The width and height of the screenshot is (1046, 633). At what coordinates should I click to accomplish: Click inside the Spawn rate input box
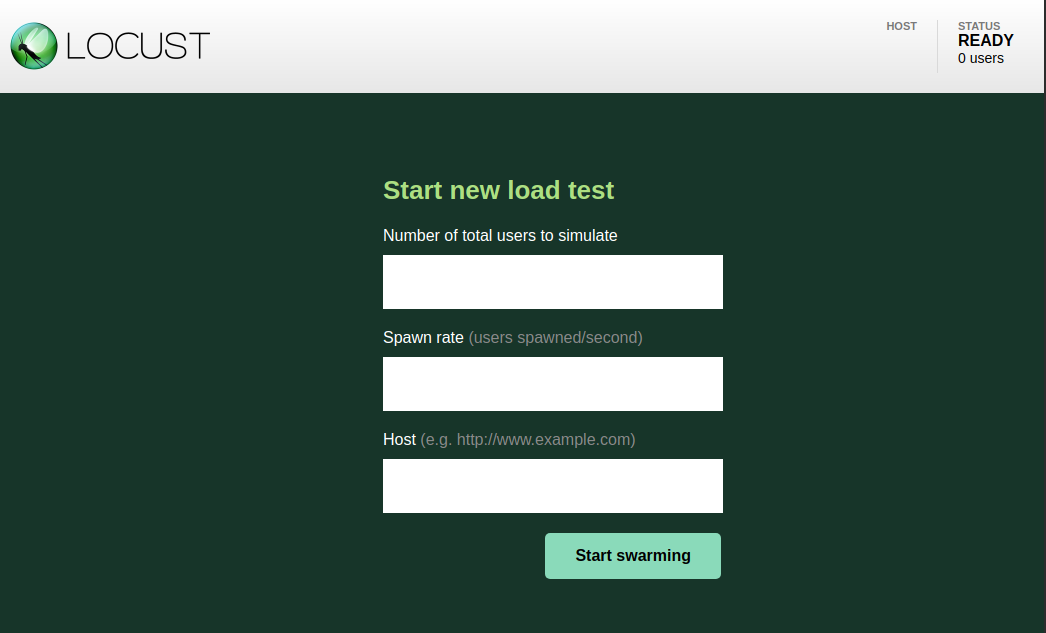(552, 383)
